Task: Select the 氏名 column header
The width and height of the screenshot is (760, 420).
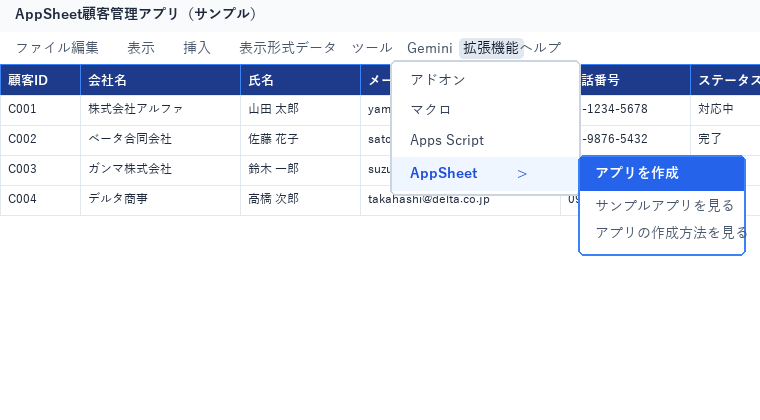Action: (x=301, y=80)
